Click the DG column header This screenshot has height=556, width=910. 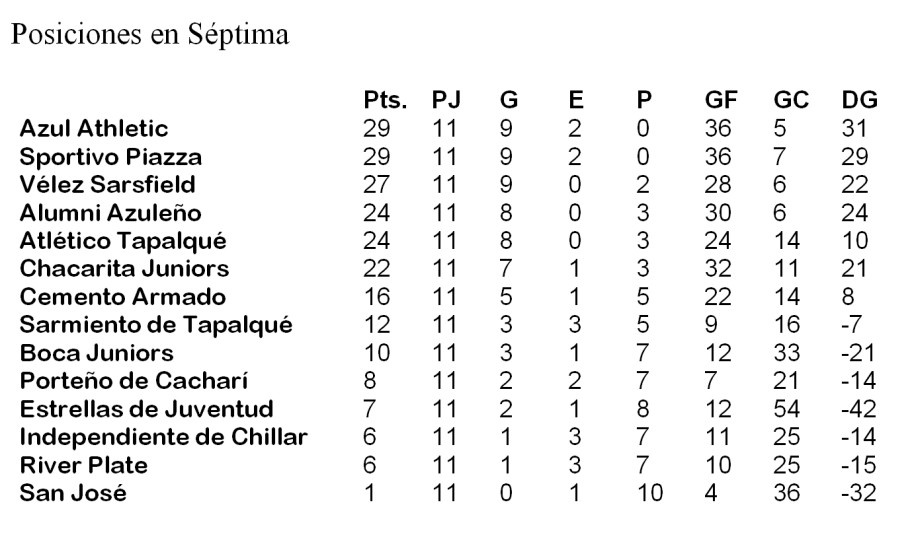coord(859,100)
